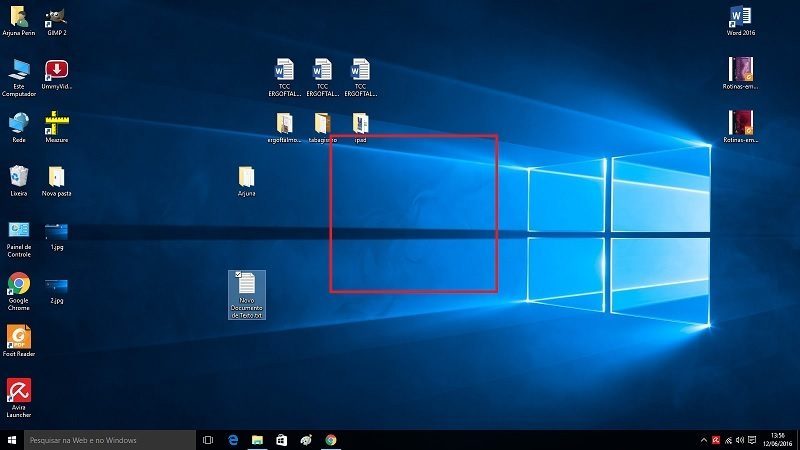Open the Avira tray icon

716,440
